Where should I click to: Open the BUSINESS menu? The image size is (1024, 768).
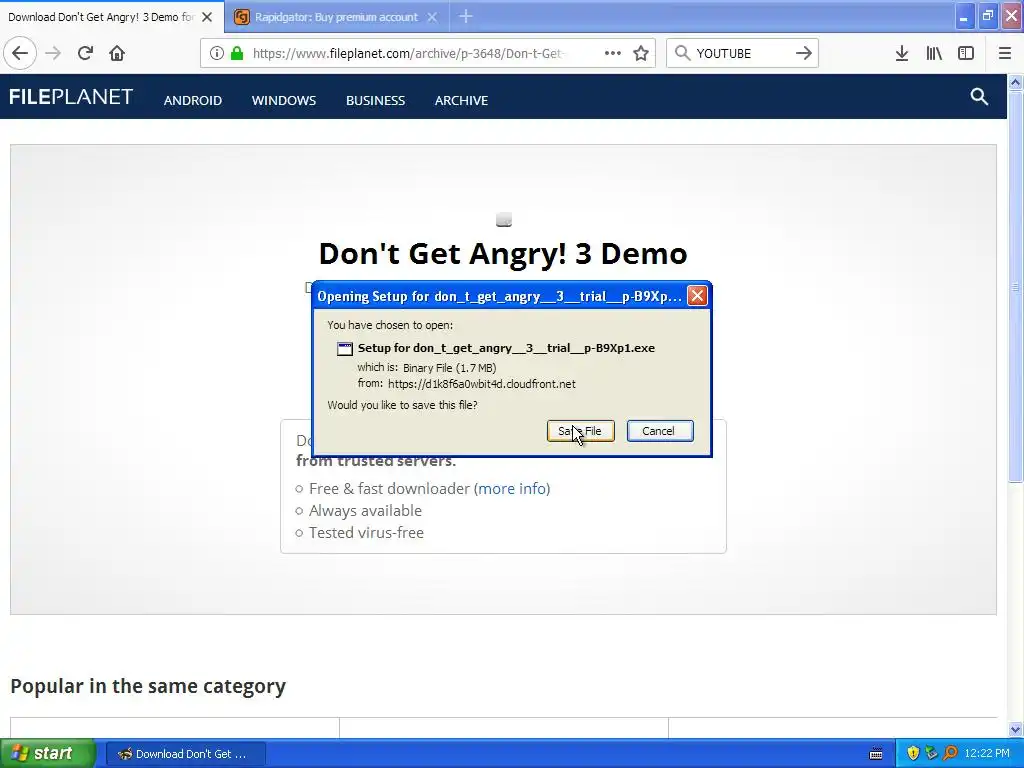[x=376, y=101]
